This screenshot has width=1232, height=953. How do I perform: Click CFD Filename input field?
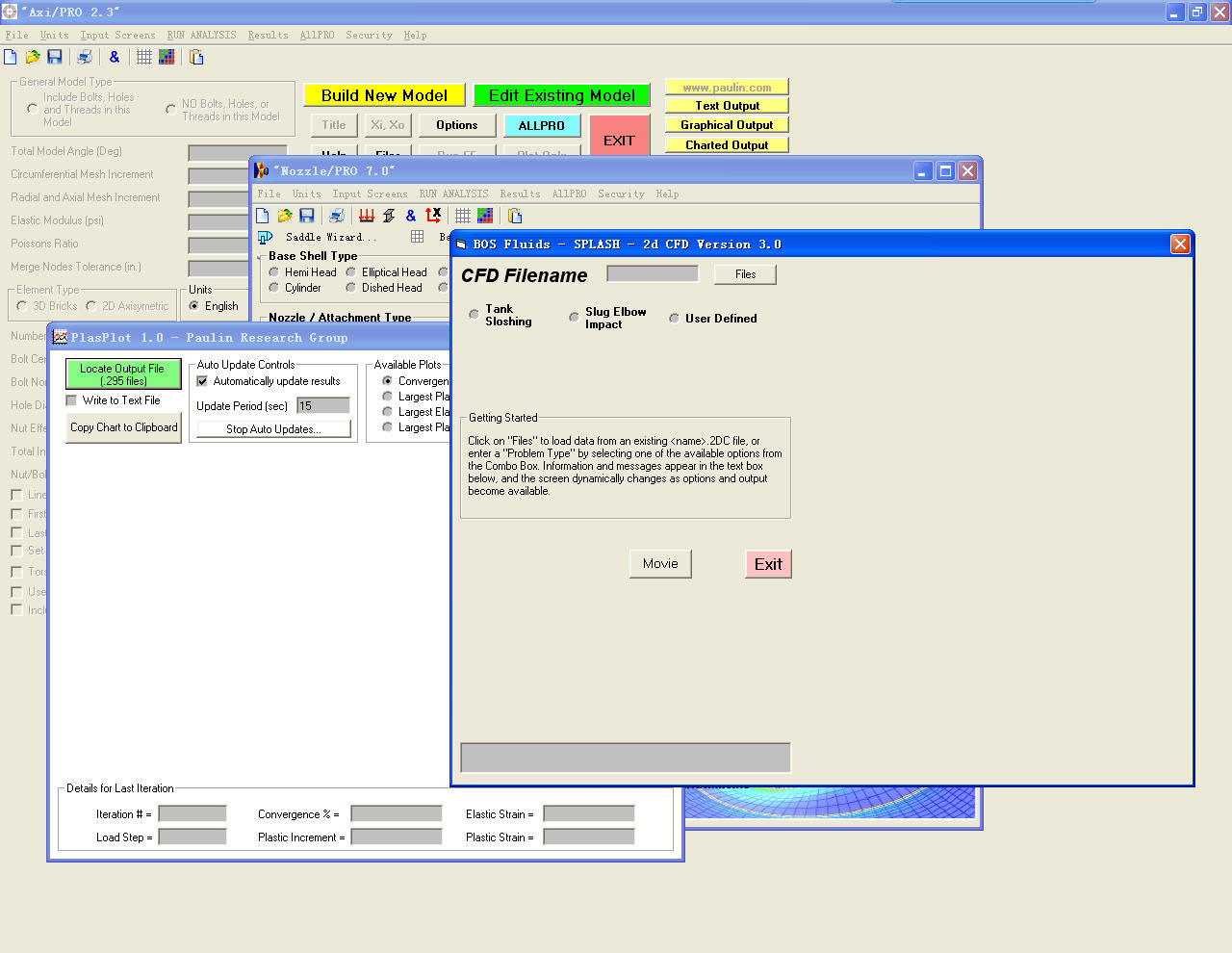653,273
